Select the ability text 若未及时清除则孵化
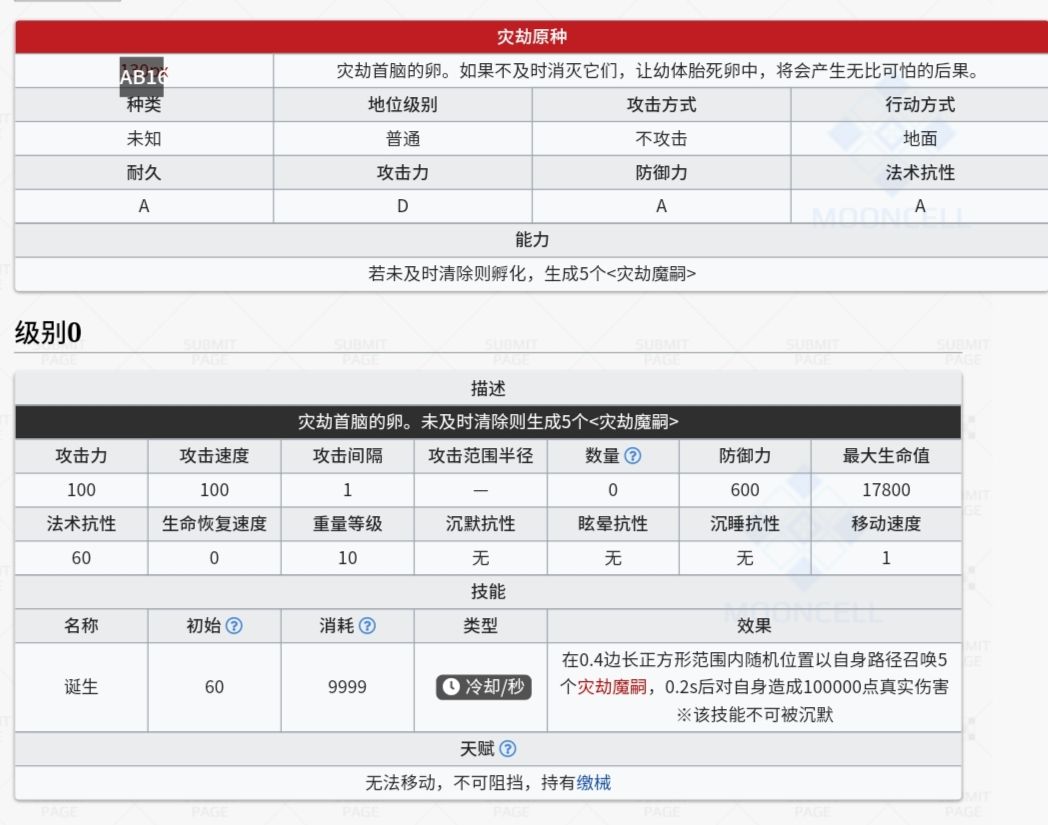This screenshot has width=1048, height=825. click(531, 274)
